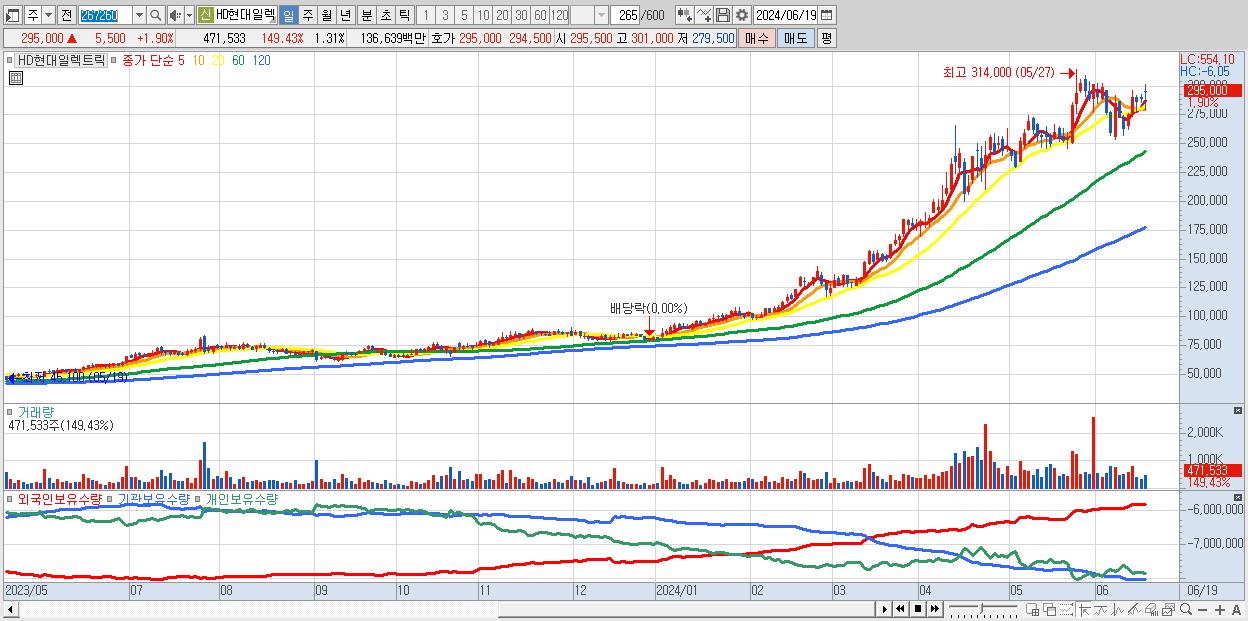Click the add candlestick chart icon
This screenshot has width=1248, height=621.
click(x=684, y=15)
